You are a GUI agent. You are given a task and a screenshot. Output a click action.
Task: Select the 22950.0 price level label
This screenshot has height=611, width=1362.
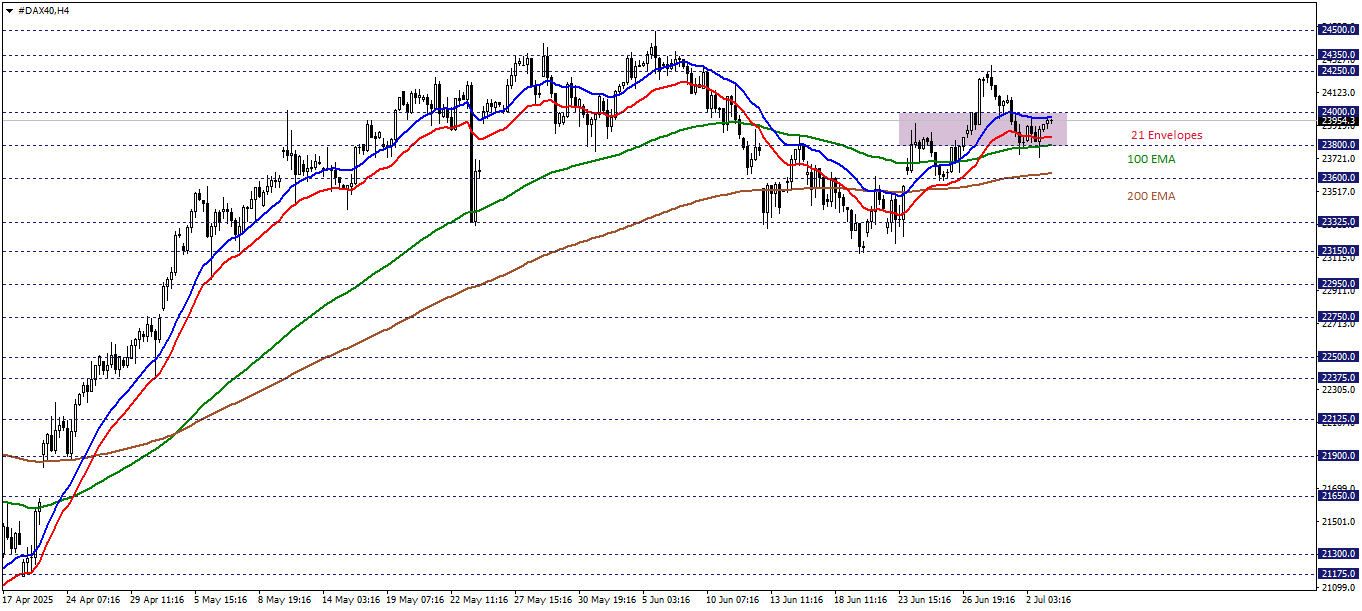[x=1338, y=284]
